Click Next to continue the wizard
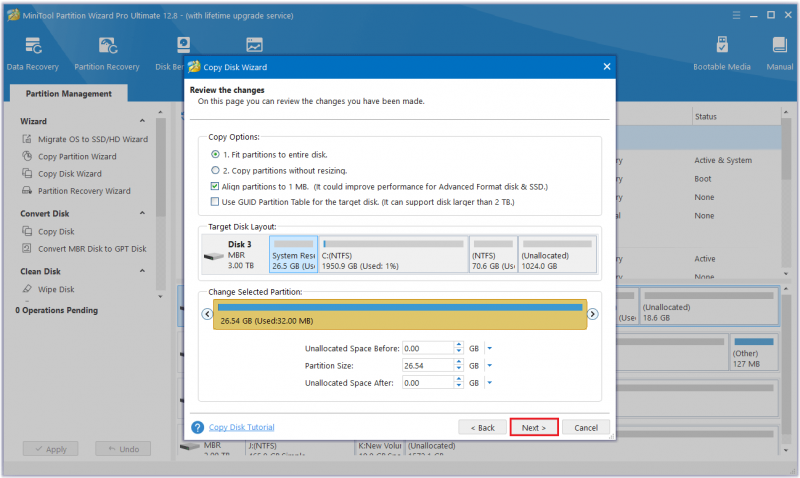The width and height of the screenshot is (800, 478). click(534, 427)
